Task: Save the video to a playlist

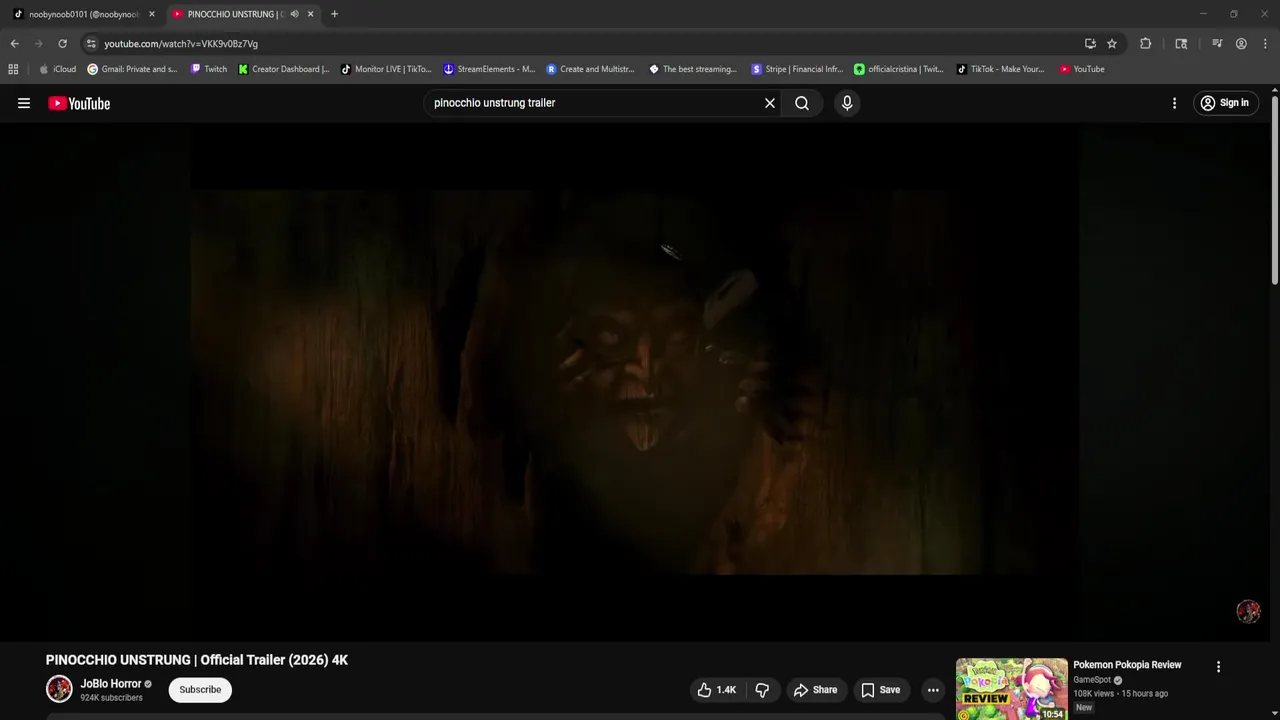Action: pyautogui.click(x=880, y=690)
